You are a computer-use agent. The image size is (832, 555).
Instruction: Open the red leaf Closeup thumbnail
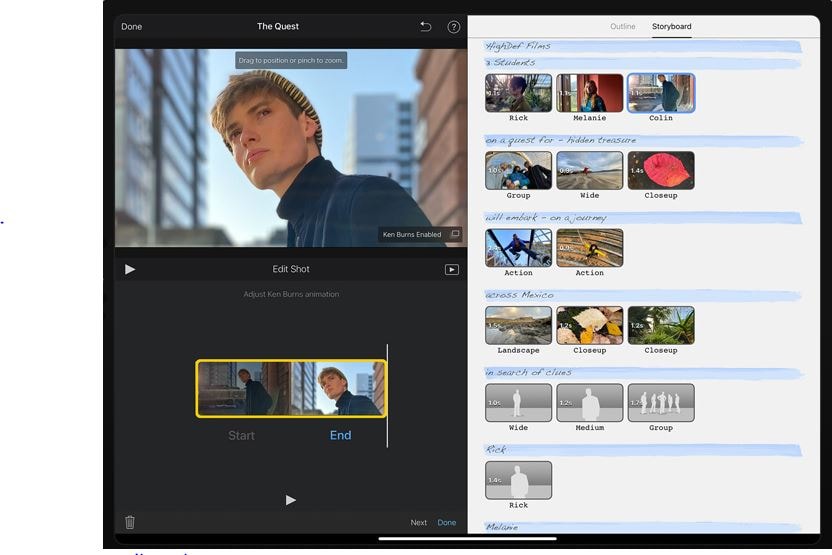pyautogui.click(x=661, y=170)
